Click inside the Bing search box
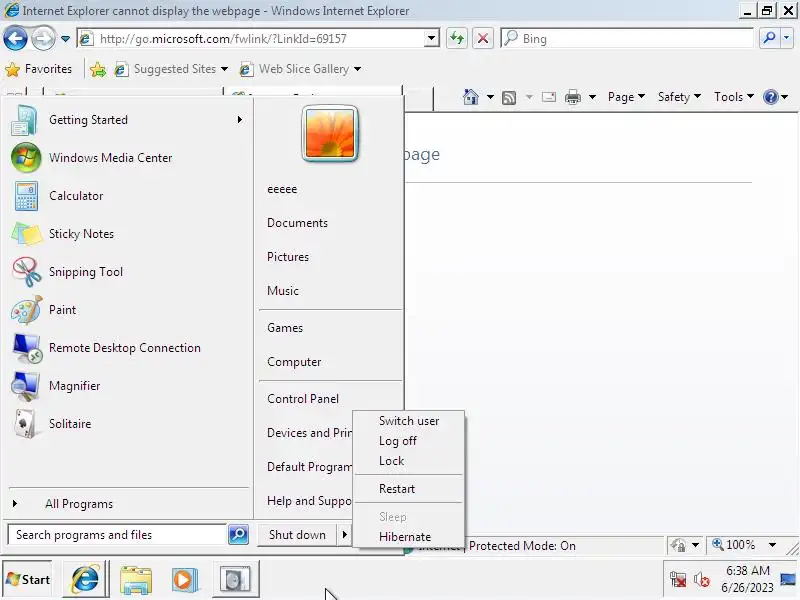The image size is (800, 600). click(x=627, y=39)
